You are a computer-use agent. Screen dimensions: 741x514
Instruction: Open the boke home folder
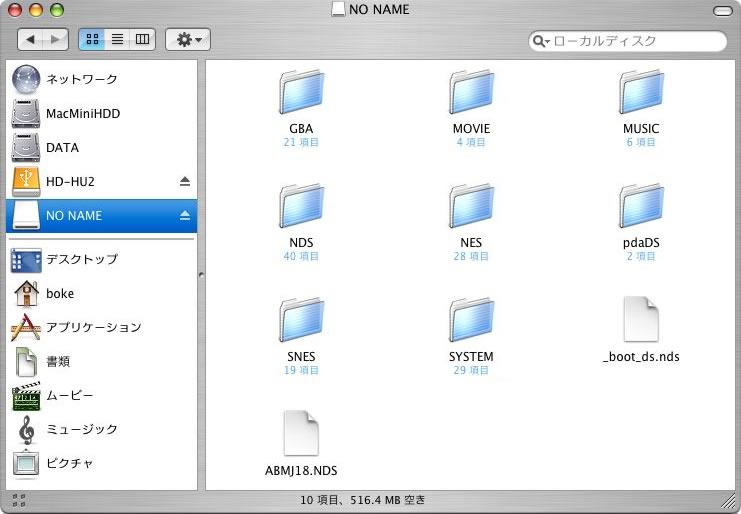pyautogui.click(x=102, y=293)
